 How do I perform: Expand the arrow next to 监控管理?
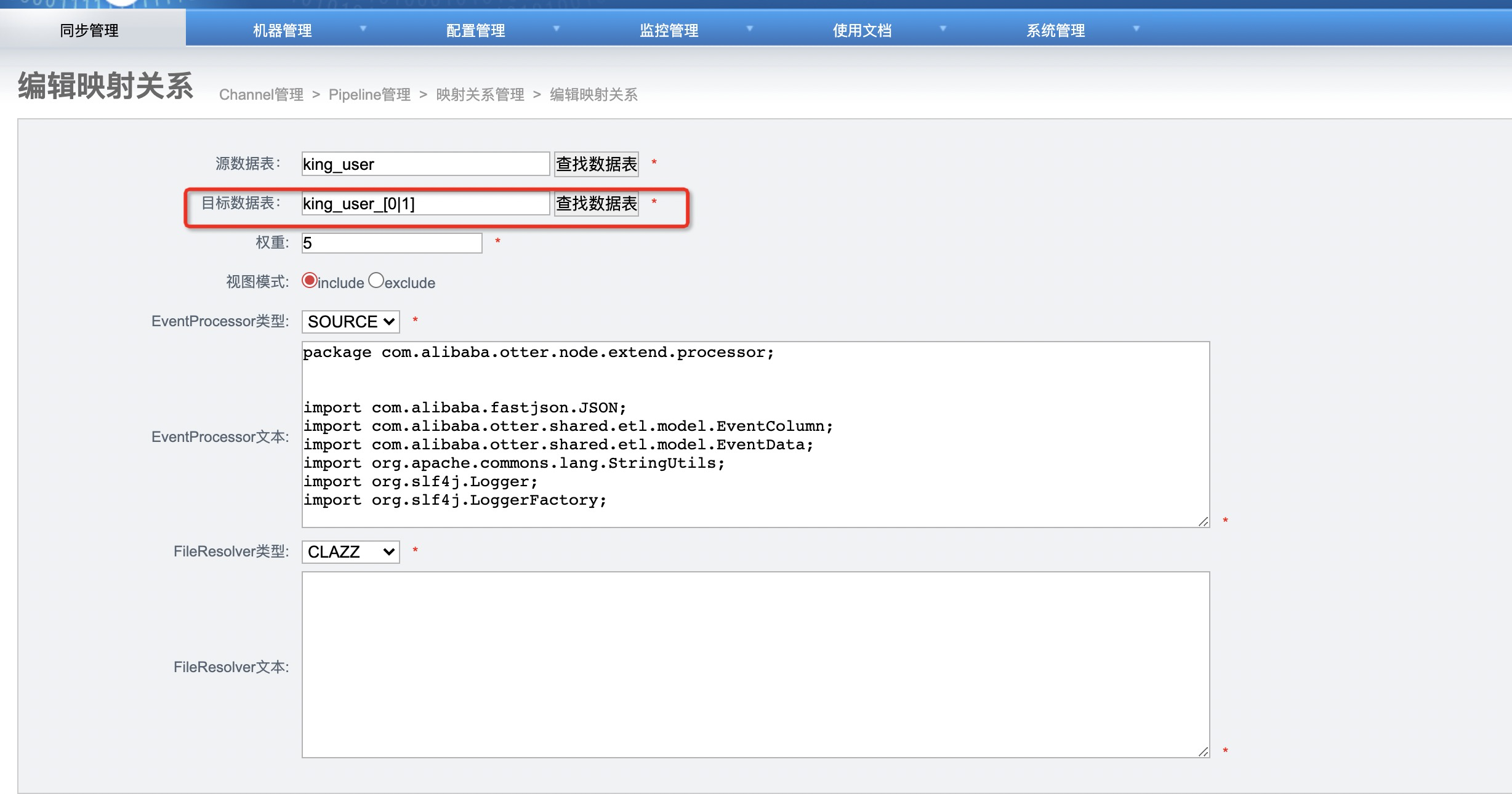click(749, 28)
